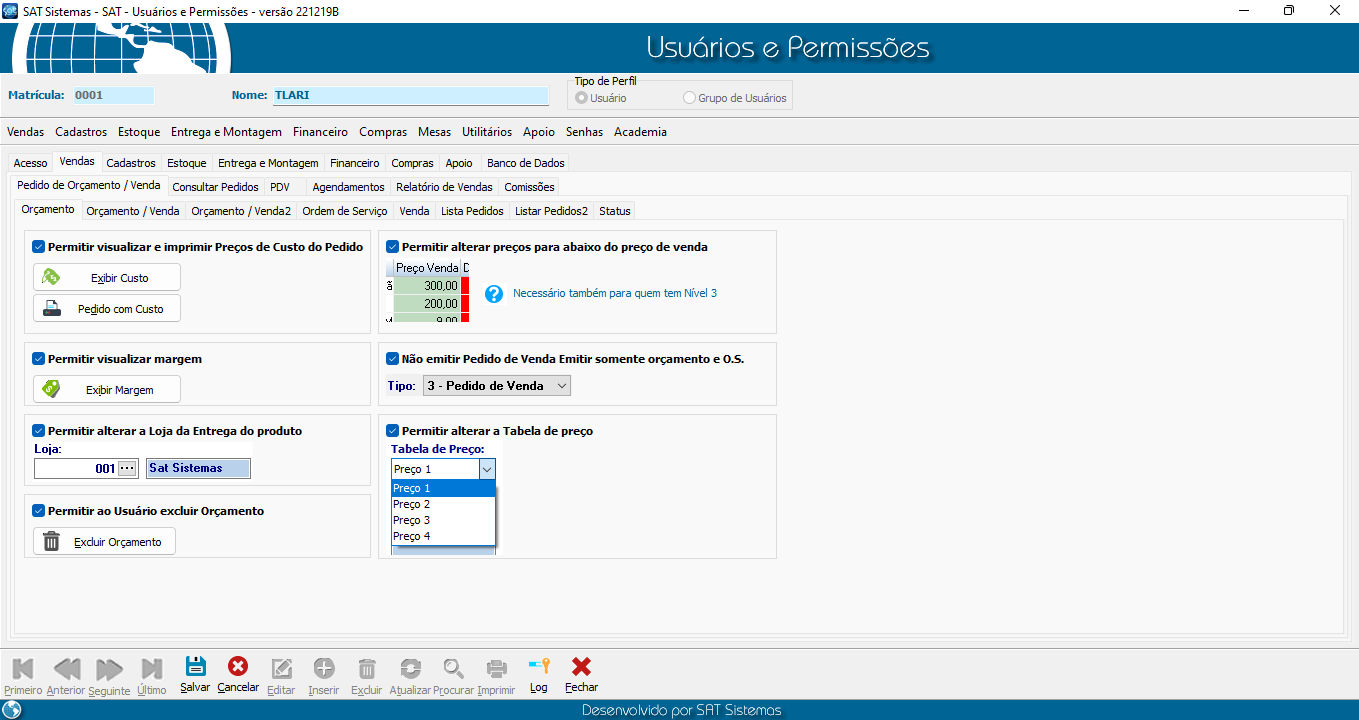1359x720 pixels.
Task: Click the Nome field containing TLARI
Action: (410, 96)
